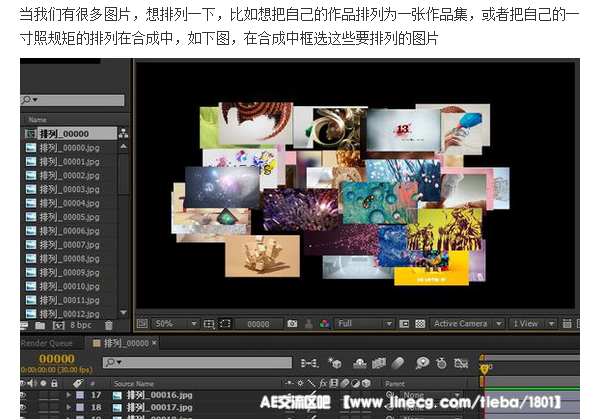Select 排列_00000.jpg in the Project panel
This screenshot has height=419, width=596.
70,148
